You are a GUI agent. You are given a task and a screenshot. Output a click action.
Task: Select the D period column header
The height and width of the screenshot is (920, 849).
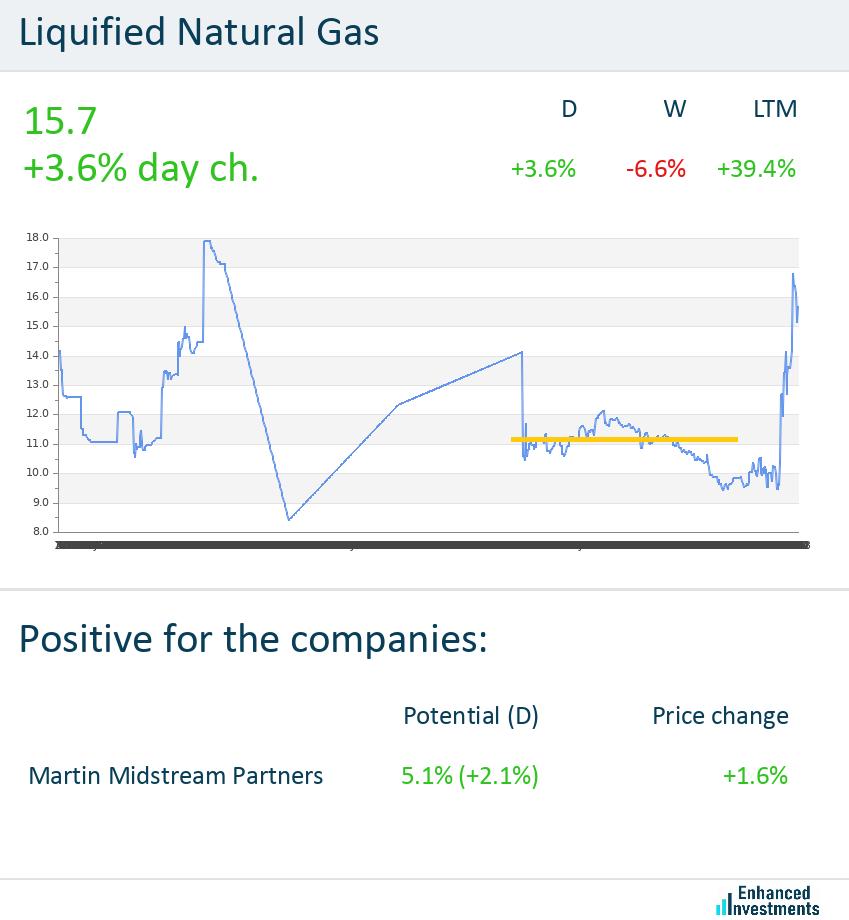tap(569, 109)
